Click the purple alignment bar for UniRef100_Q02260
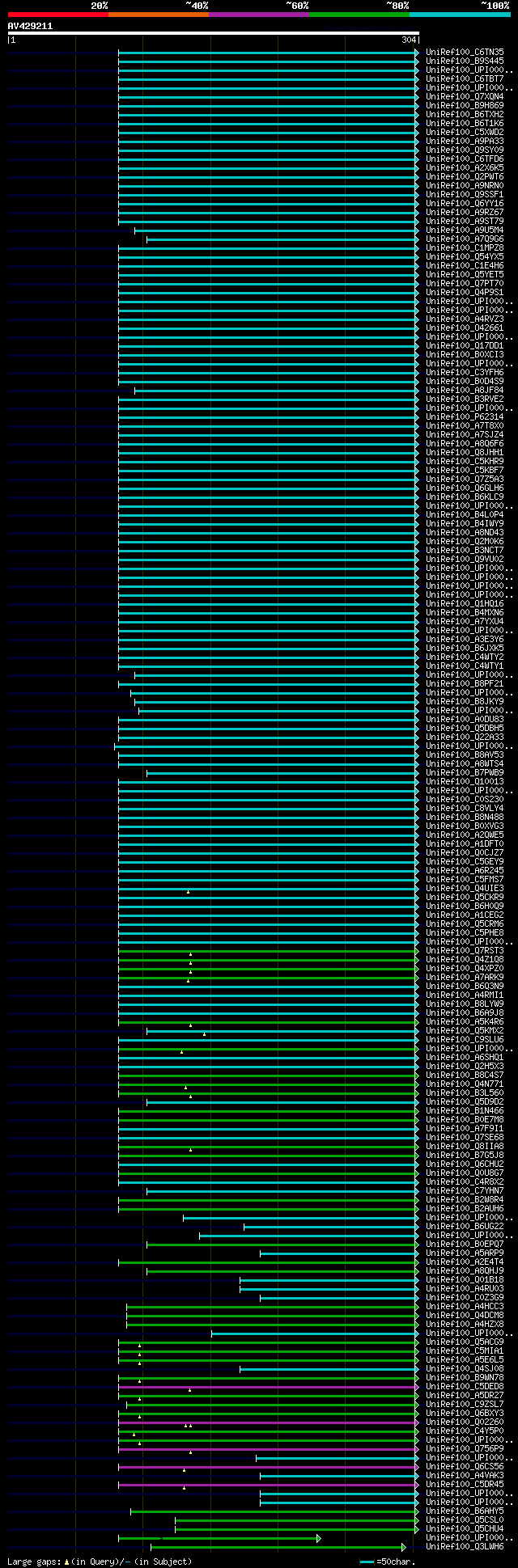 coord(268,1422)
